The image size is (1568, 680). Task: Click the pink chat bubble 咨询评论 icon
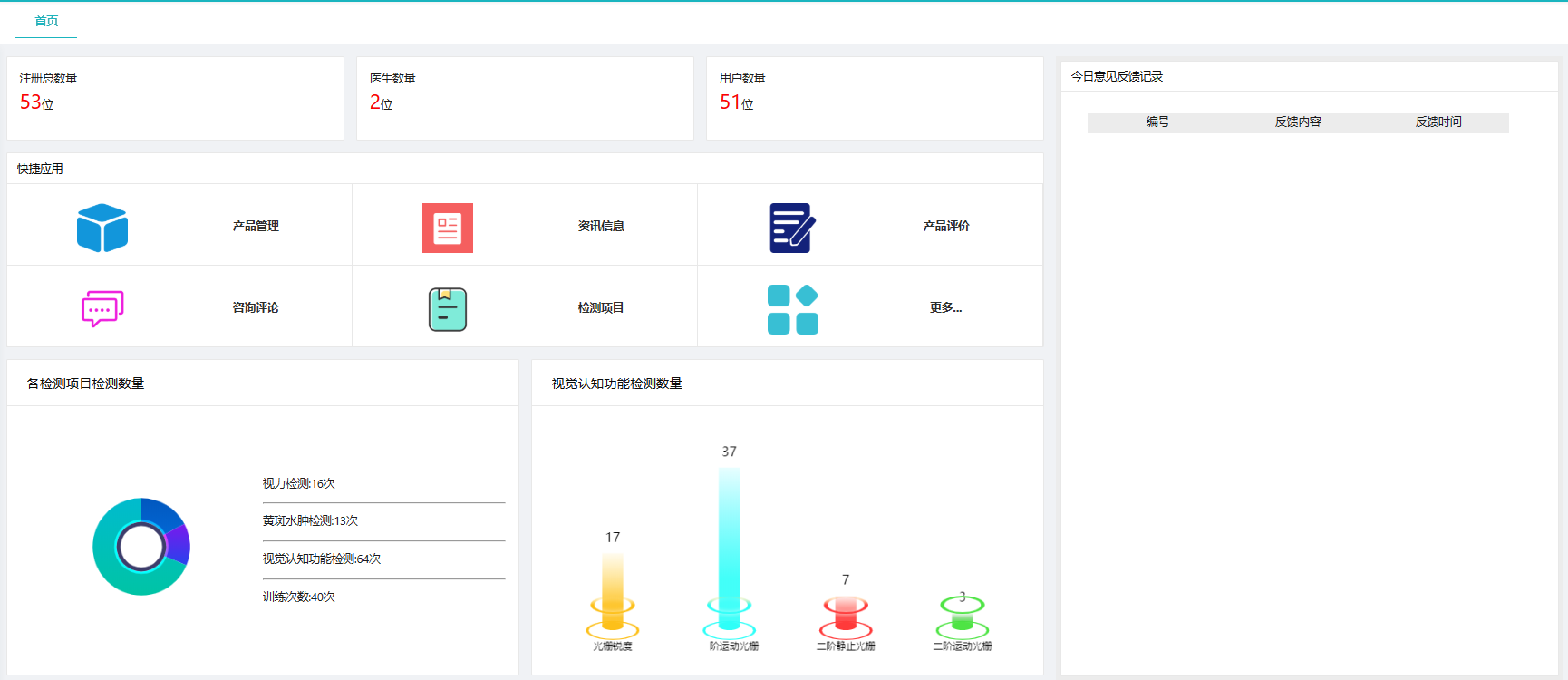(x=102, y=309)
